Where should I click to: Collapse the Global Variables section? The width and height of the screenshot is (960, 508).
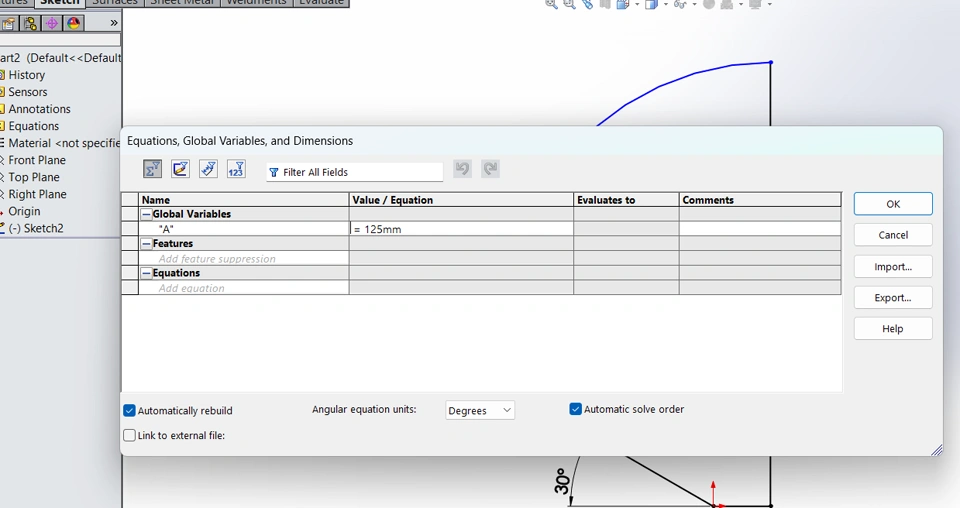point(146,214)
